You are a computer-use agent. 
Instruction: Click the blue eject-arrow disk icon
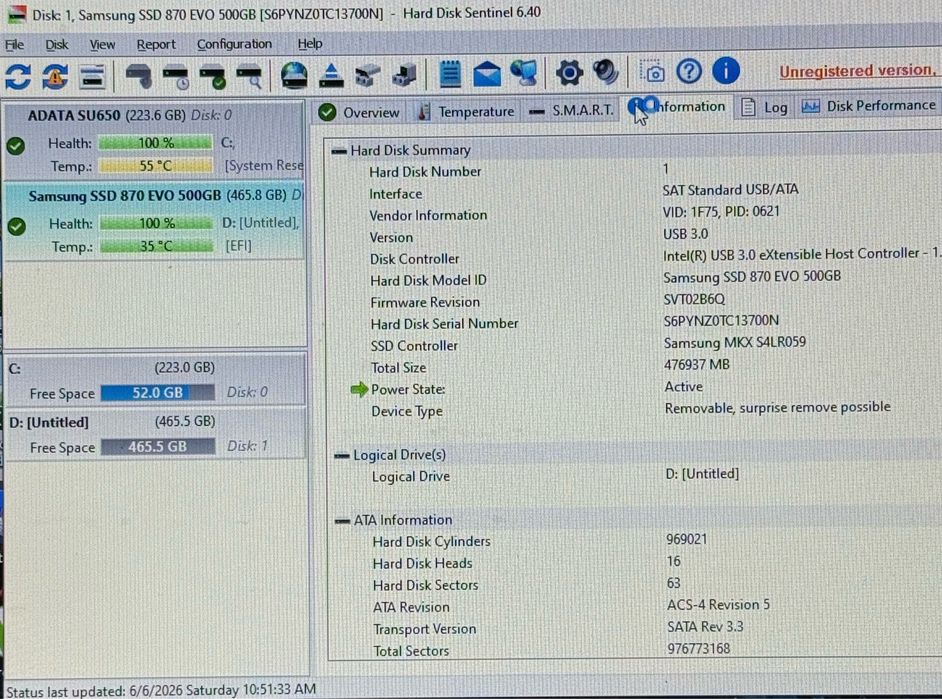(x=331, y=76)
